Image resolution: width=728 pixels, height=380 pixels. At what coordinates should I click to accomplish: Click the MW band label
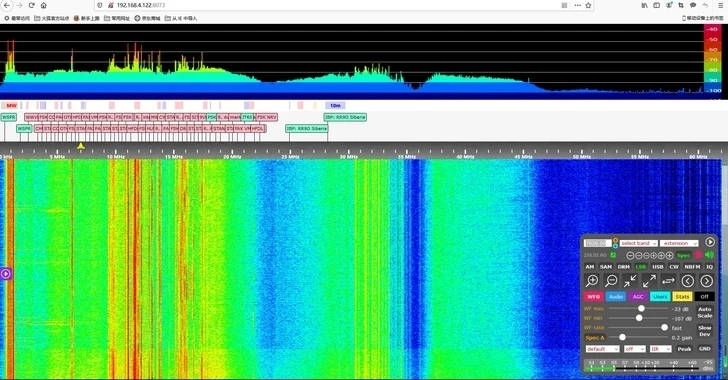(x=11, y=105)
